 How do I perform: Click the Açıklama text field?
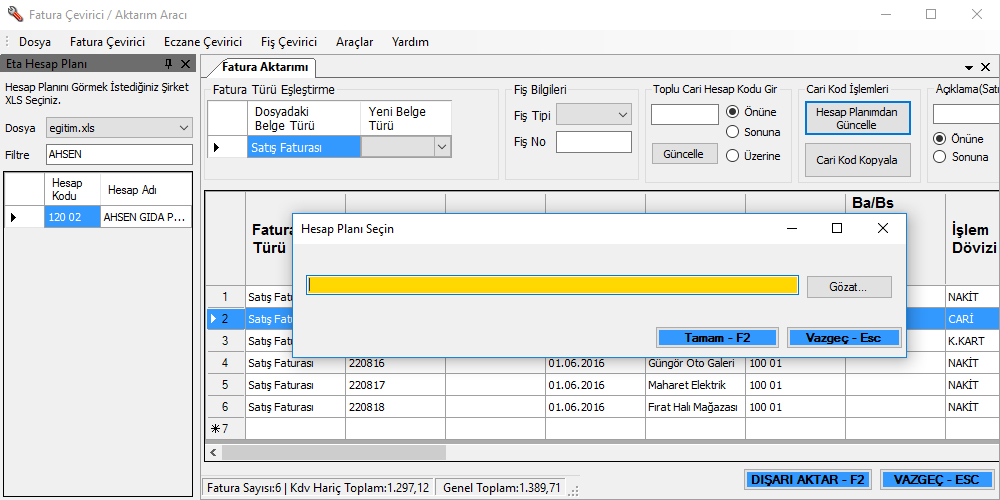(966, 114)
